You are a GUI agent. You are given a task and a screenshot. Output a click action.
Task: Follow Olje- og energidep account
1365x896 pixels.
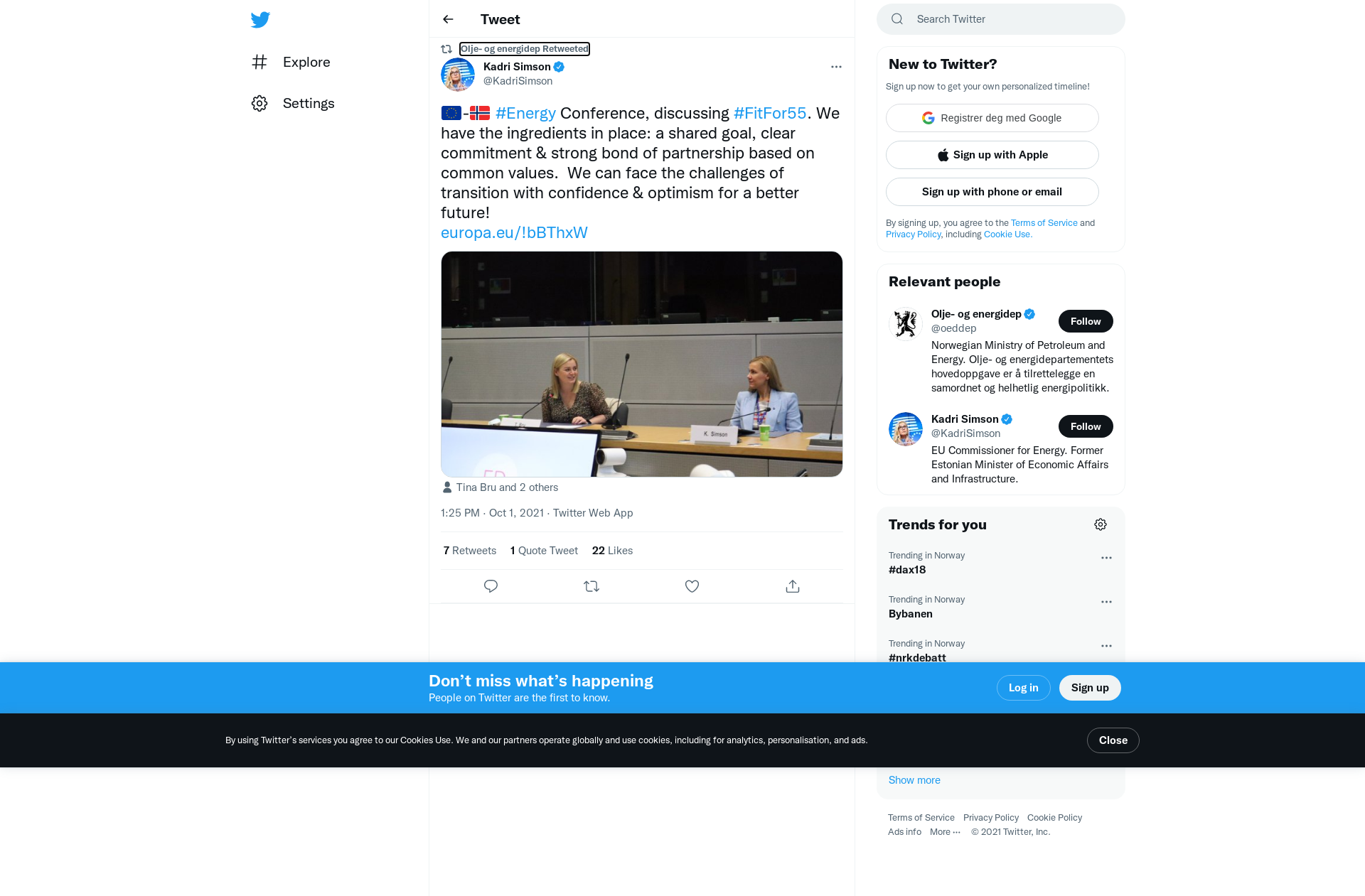coord(1085,321)
